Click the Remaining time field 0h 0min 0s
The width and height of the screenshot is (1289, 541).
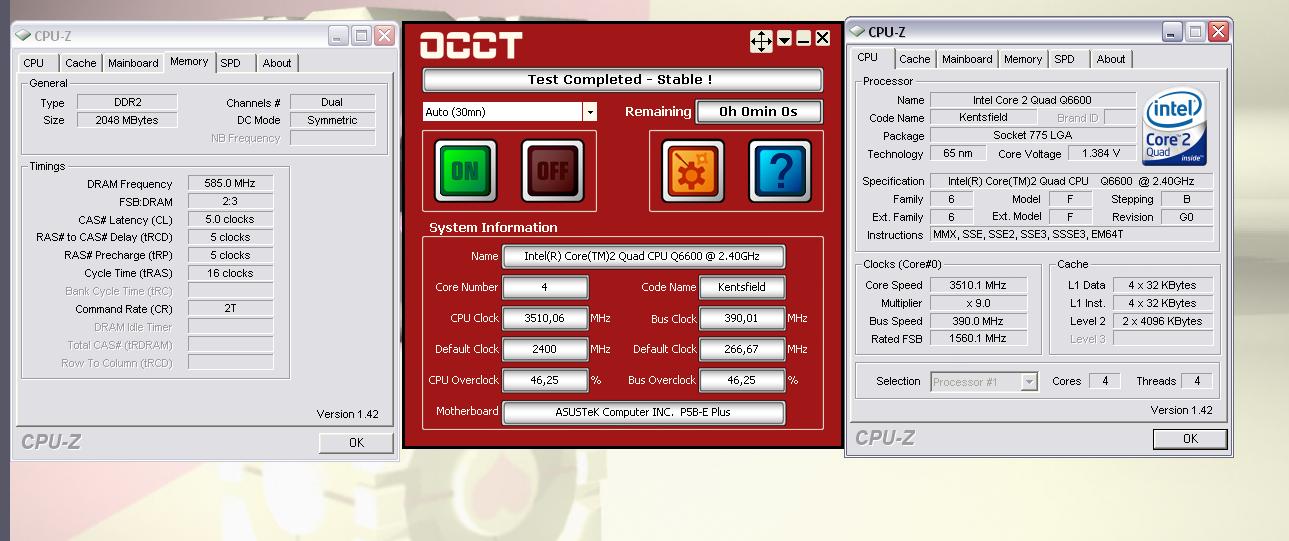[x=759, y=112]
